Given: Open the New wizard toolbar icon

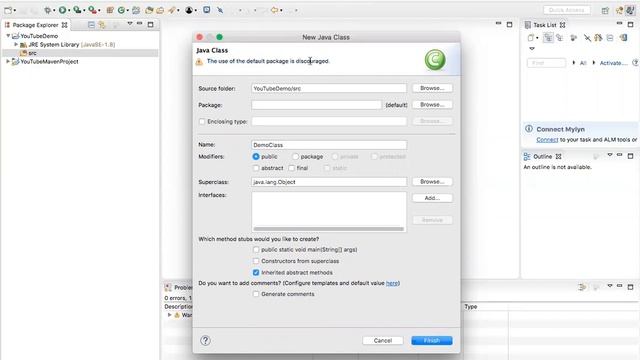Looking at the screenshot, I should pos(8,10).
